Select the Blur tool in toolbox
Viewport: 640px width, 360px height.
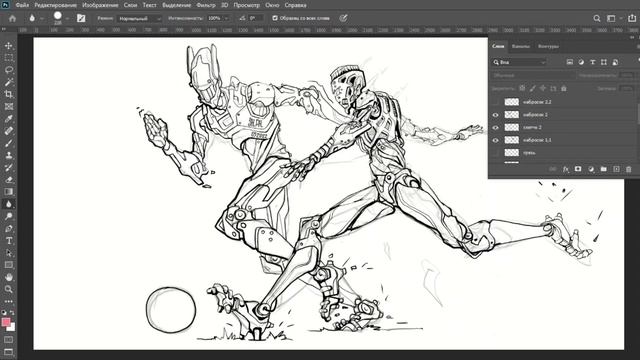click(x=9, y=204)
